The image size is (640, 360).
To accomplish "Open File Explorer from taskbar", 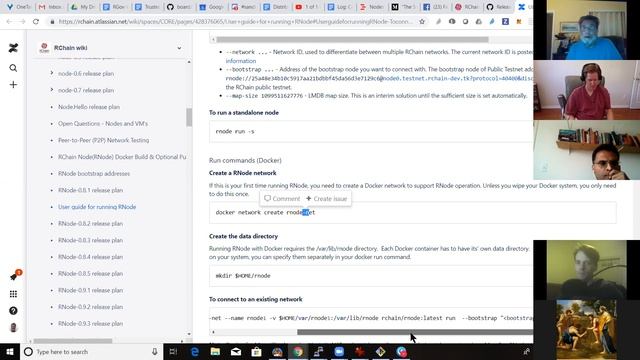I will (x=215, y=352).
